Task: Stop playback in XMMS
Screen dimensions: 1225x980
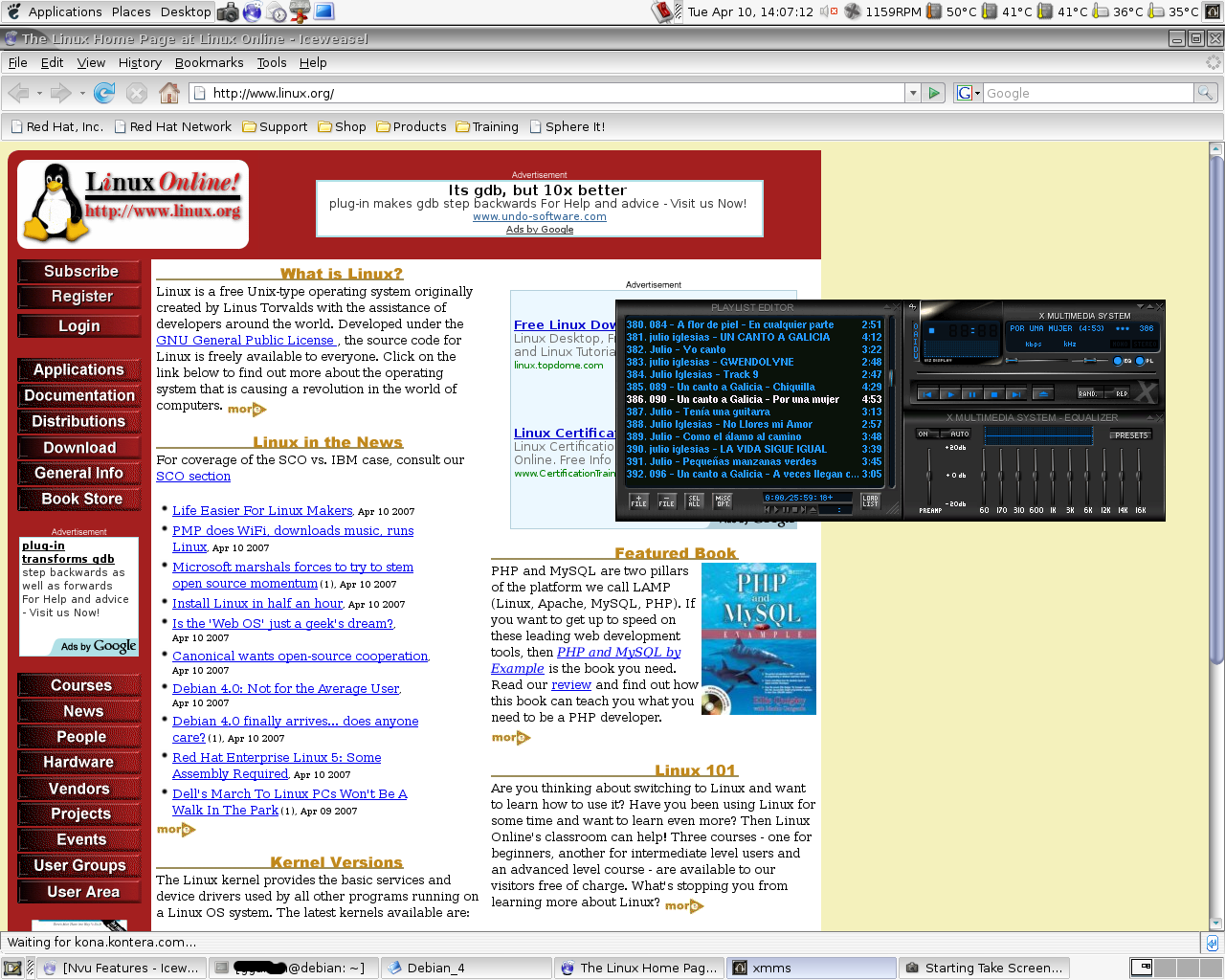Action: (994, 394)
